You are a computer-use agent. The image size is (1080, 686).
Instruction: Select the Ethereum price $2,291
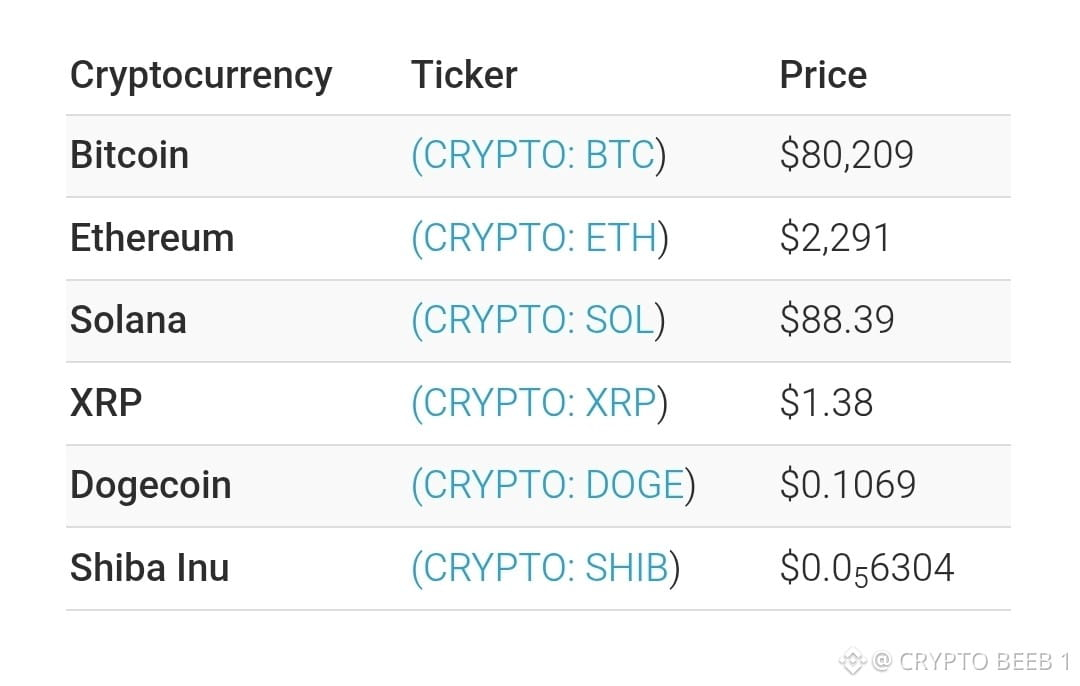pos(835,238)
